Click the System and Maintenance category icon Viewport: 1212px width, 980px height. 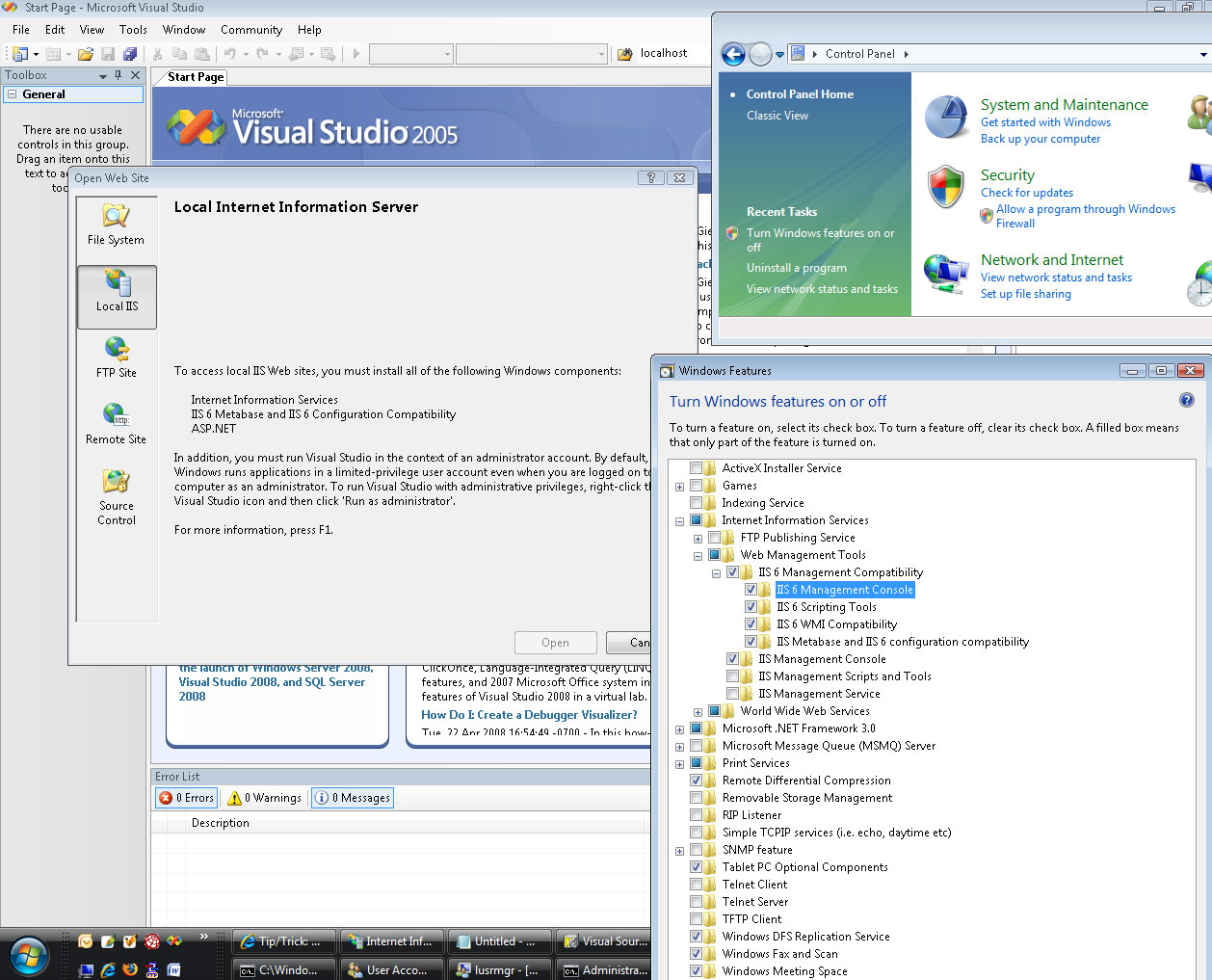pyautogui.click(x=946, y=118)
